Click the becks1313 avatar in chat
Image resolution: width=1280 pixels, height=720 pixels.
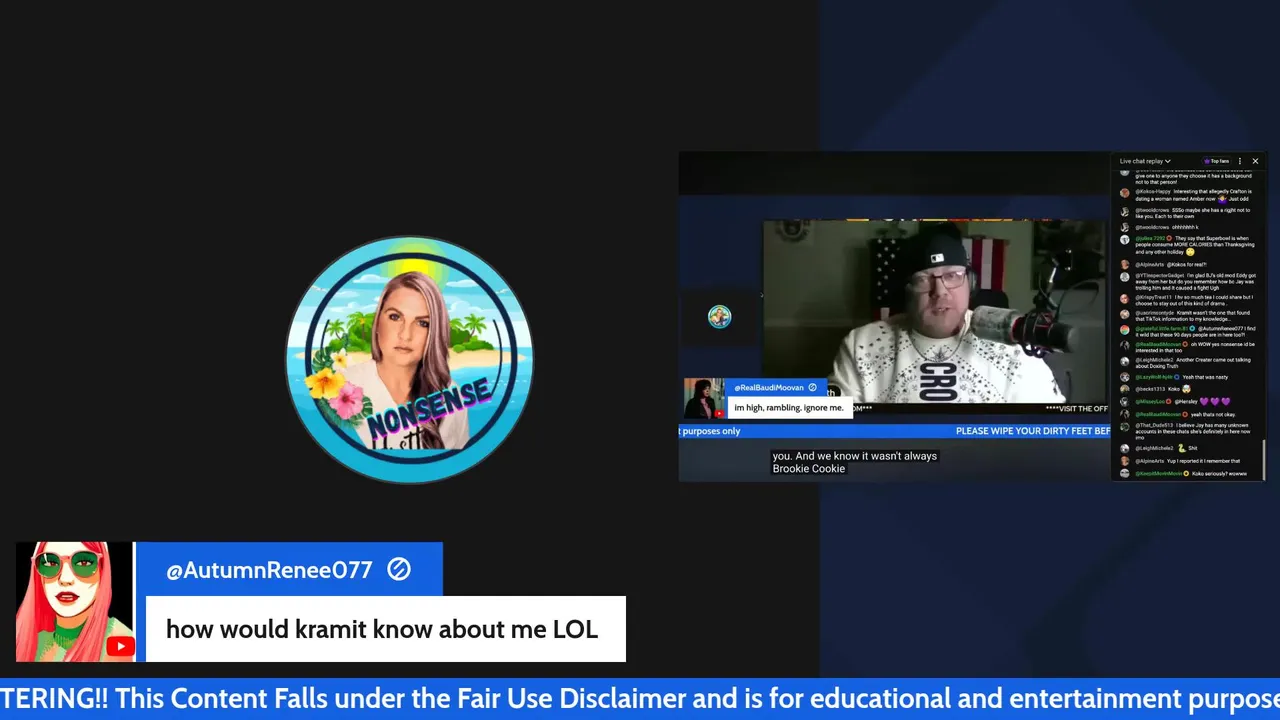pos(1125,389)
